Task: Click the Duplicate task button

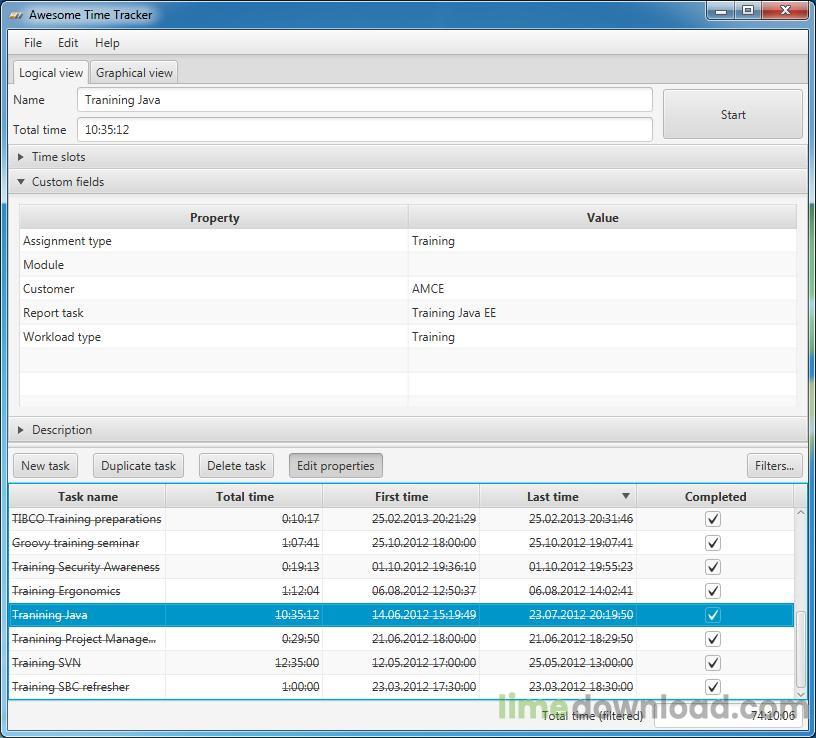Action: point(138,465)
